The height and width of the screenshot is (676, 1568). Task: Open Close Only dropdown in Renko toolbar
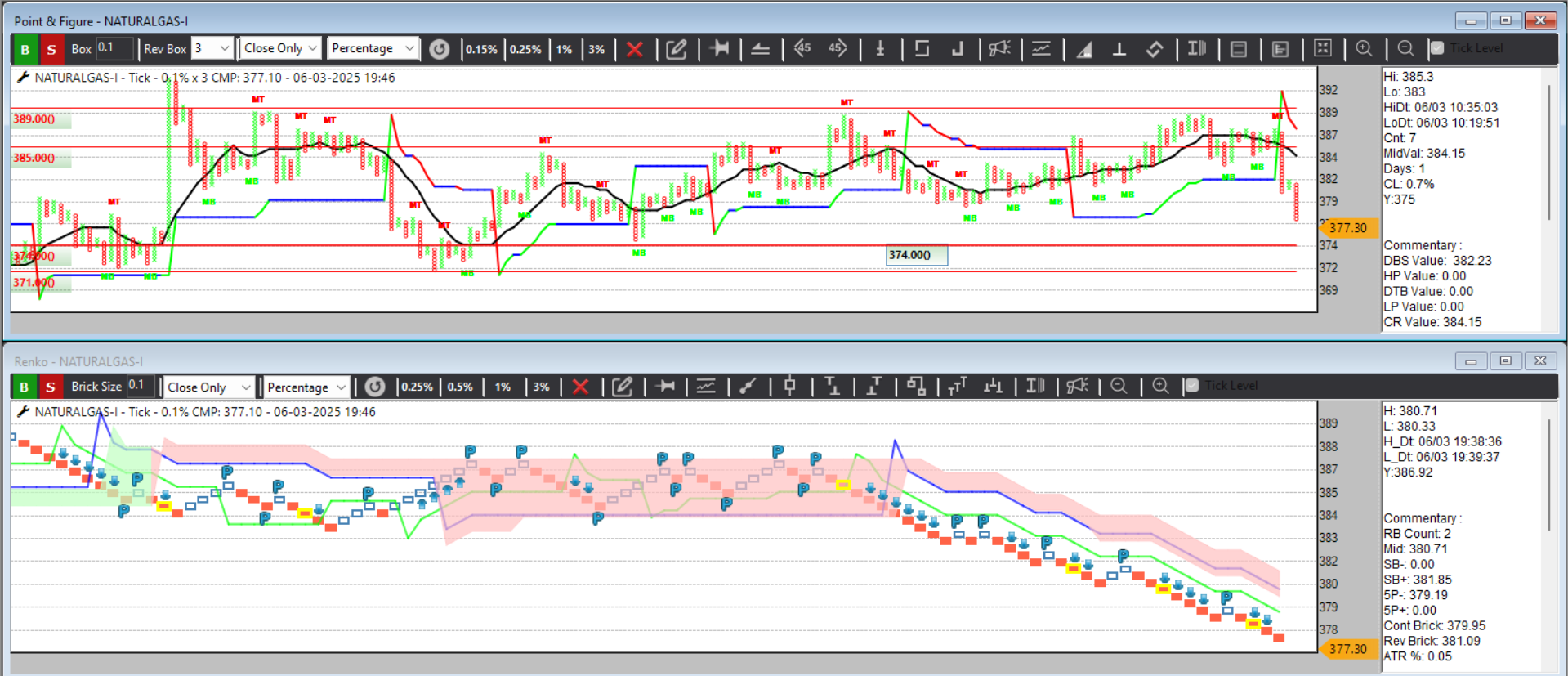[208, 387]
